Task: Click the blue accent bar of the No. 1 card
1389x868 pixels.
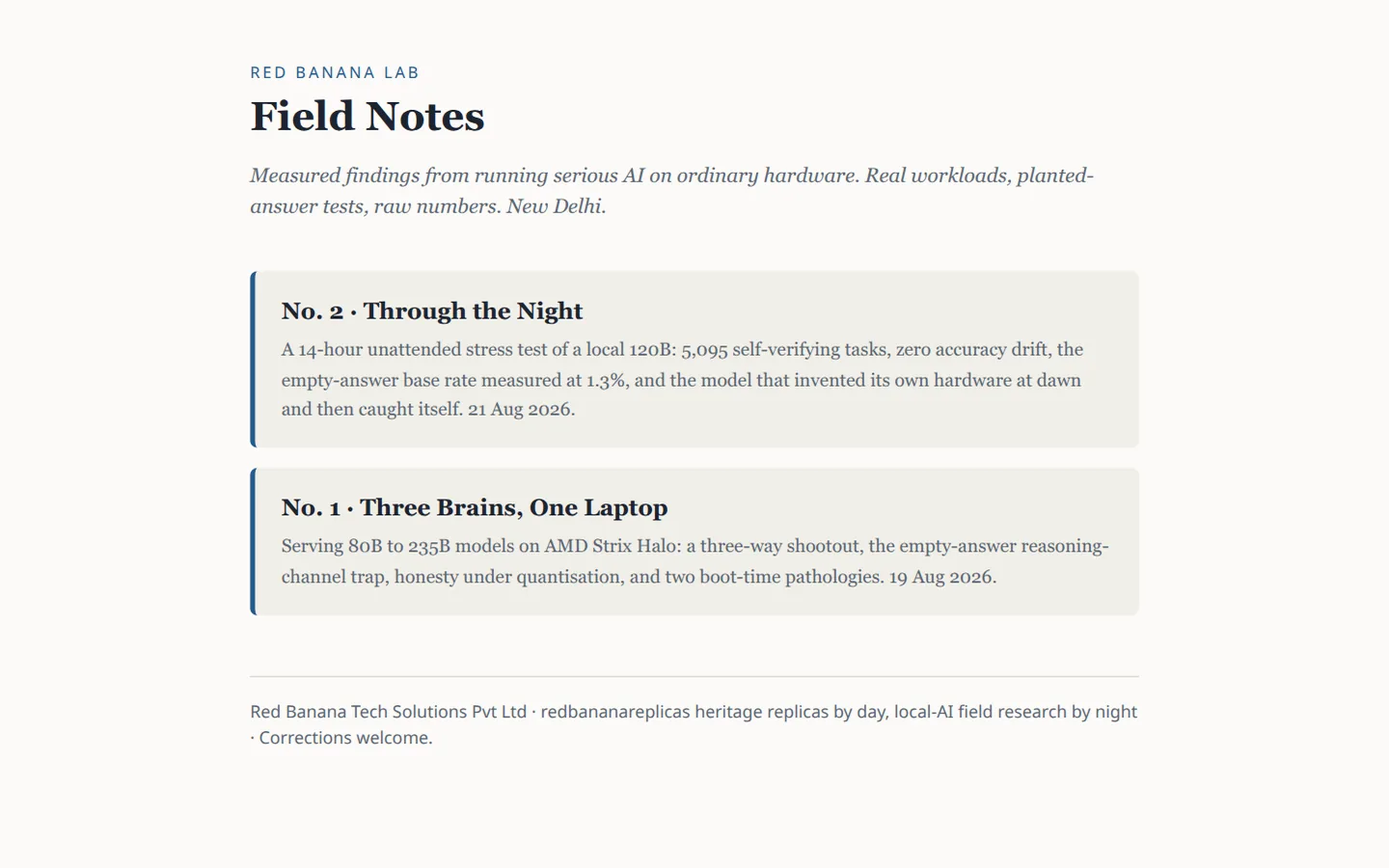Action: point(253,541)
